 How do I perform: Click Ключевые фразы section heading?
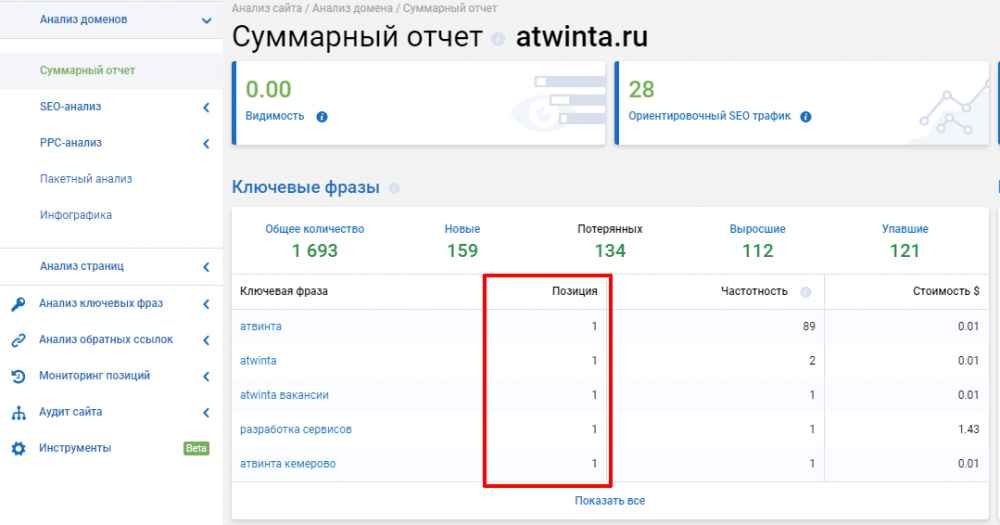(305, 188)
